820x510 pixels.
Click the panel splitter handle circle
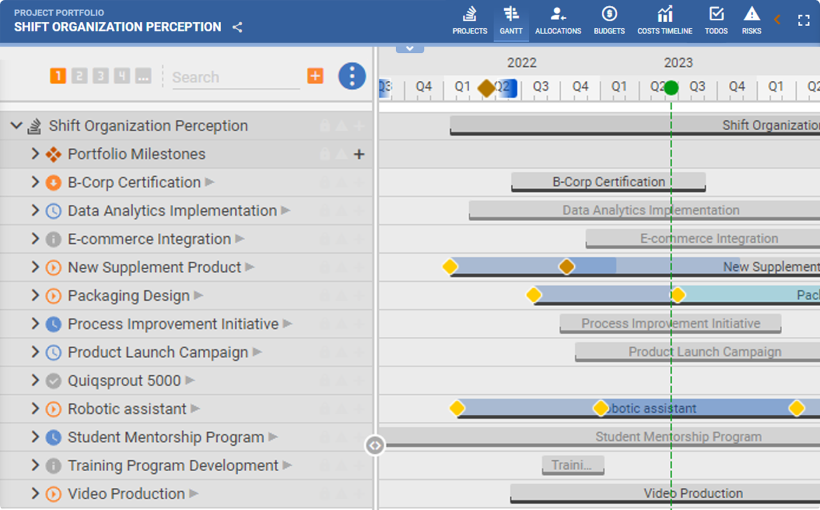(x=375, y=446)
